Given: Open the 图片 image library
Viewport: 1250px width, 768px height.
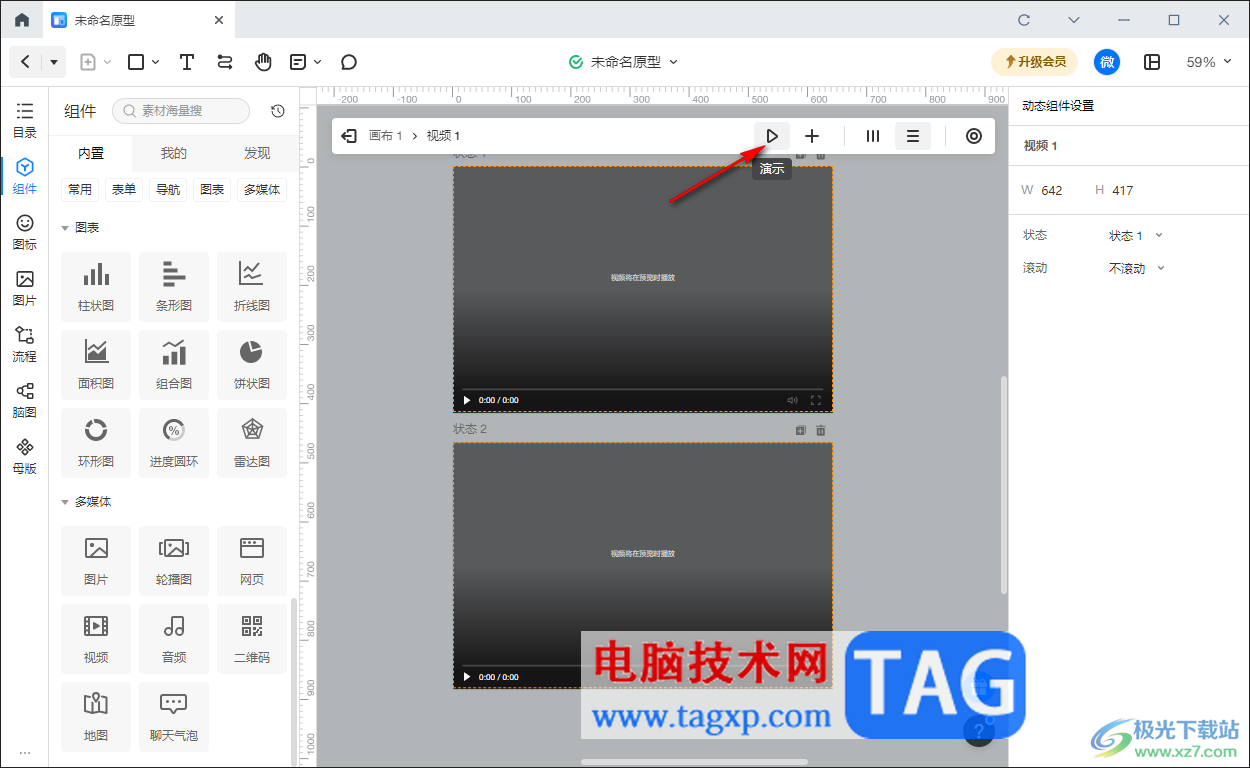Looking at the screenshot, I should [x=25, y=288].
